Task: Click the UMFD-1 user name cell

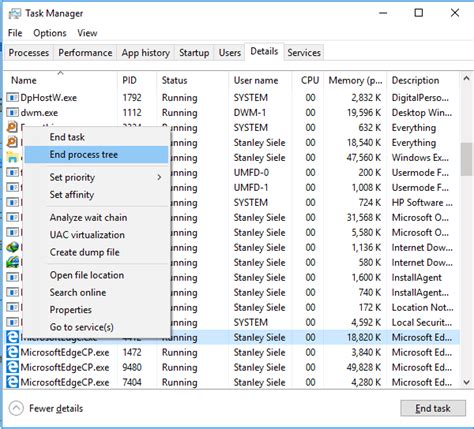Action: click(x=251, y=188)
